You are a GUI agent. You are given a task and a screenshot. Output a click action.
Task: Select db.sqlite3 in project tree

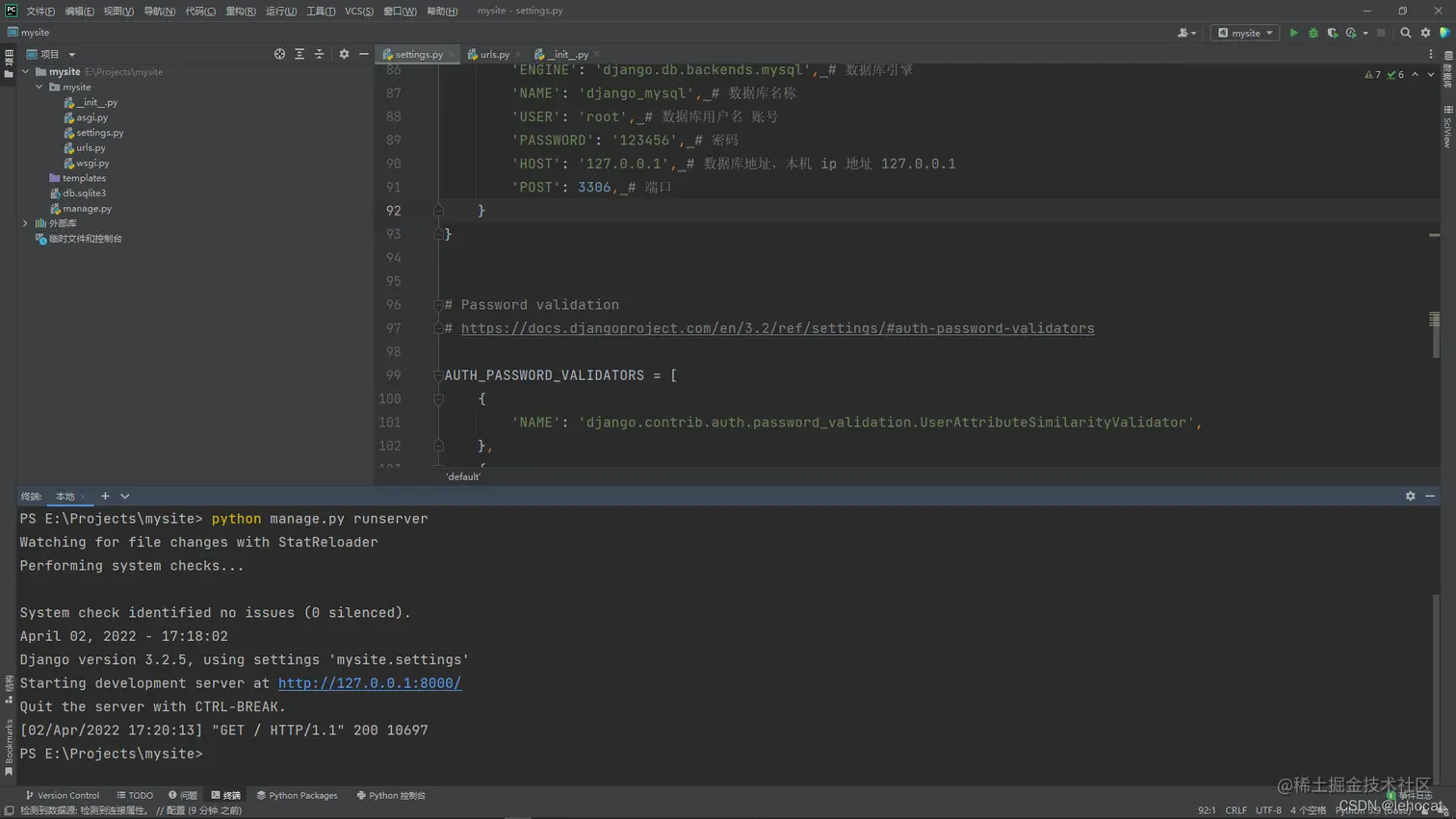(x=84, y=192)
